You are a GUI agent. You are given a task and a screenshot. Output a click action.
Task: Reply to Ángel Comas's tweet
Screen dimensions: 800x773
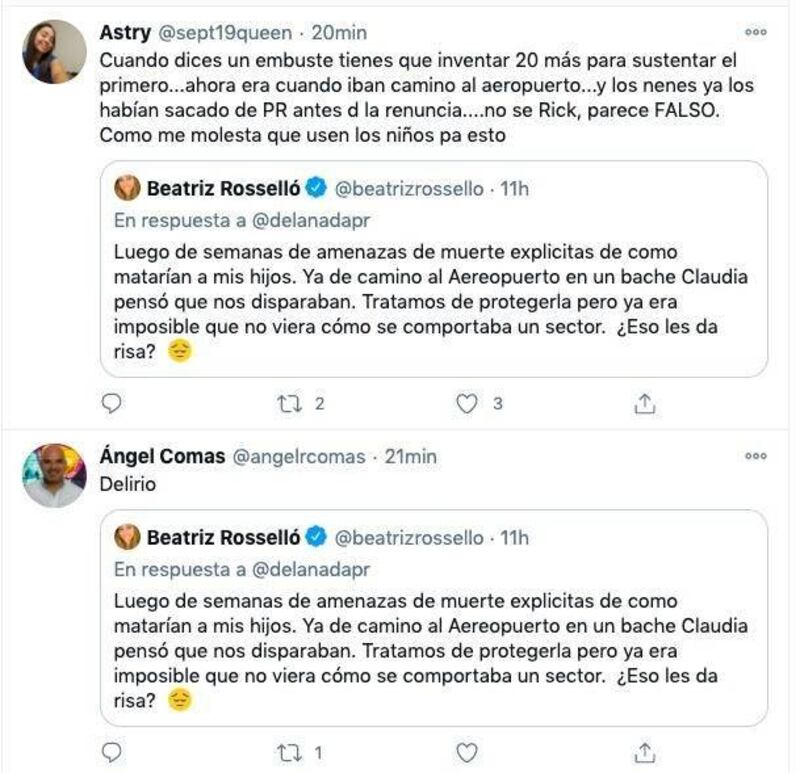pos(112,751)
